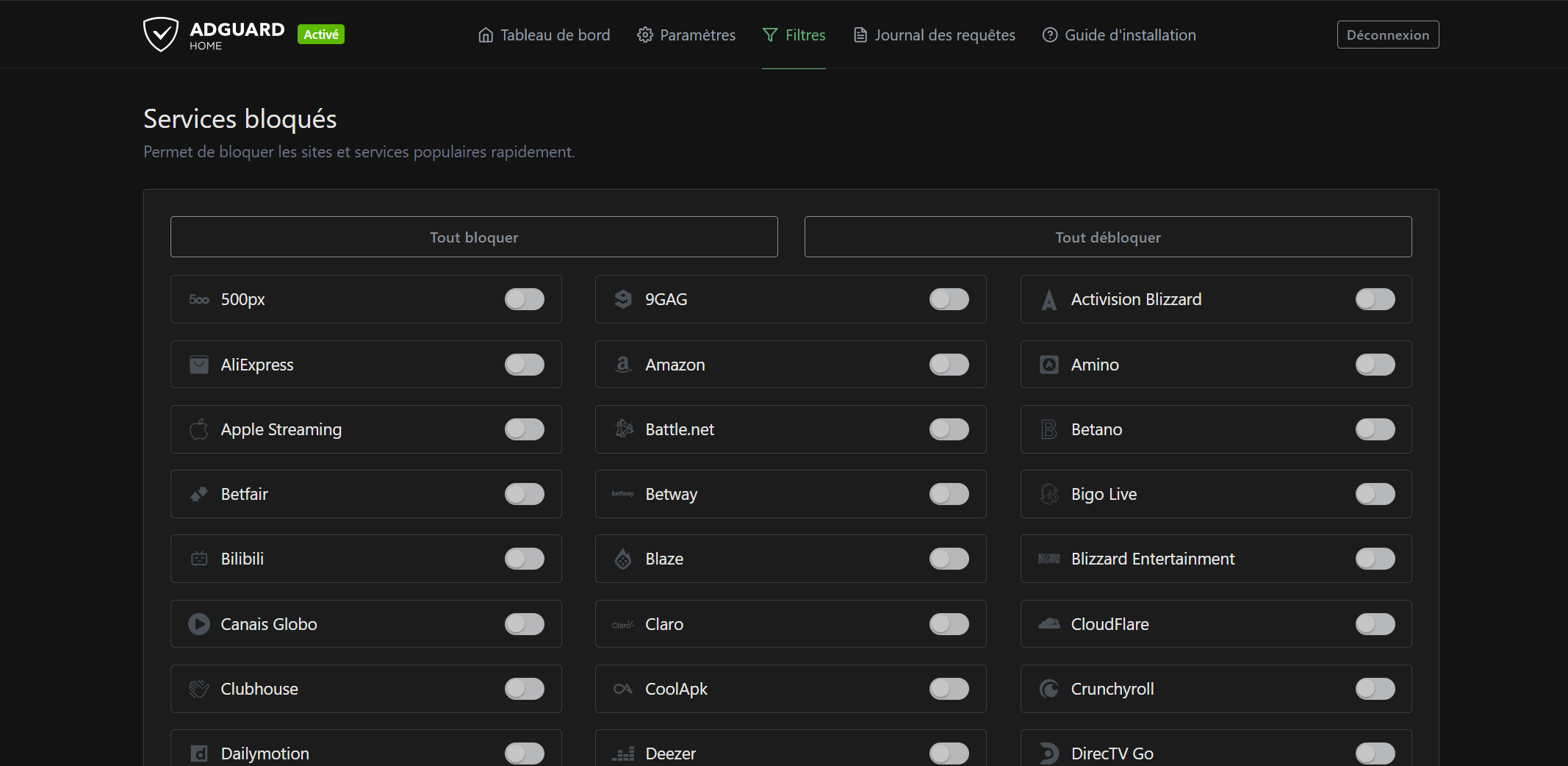Click the Betway logo icon

point(623,494)
